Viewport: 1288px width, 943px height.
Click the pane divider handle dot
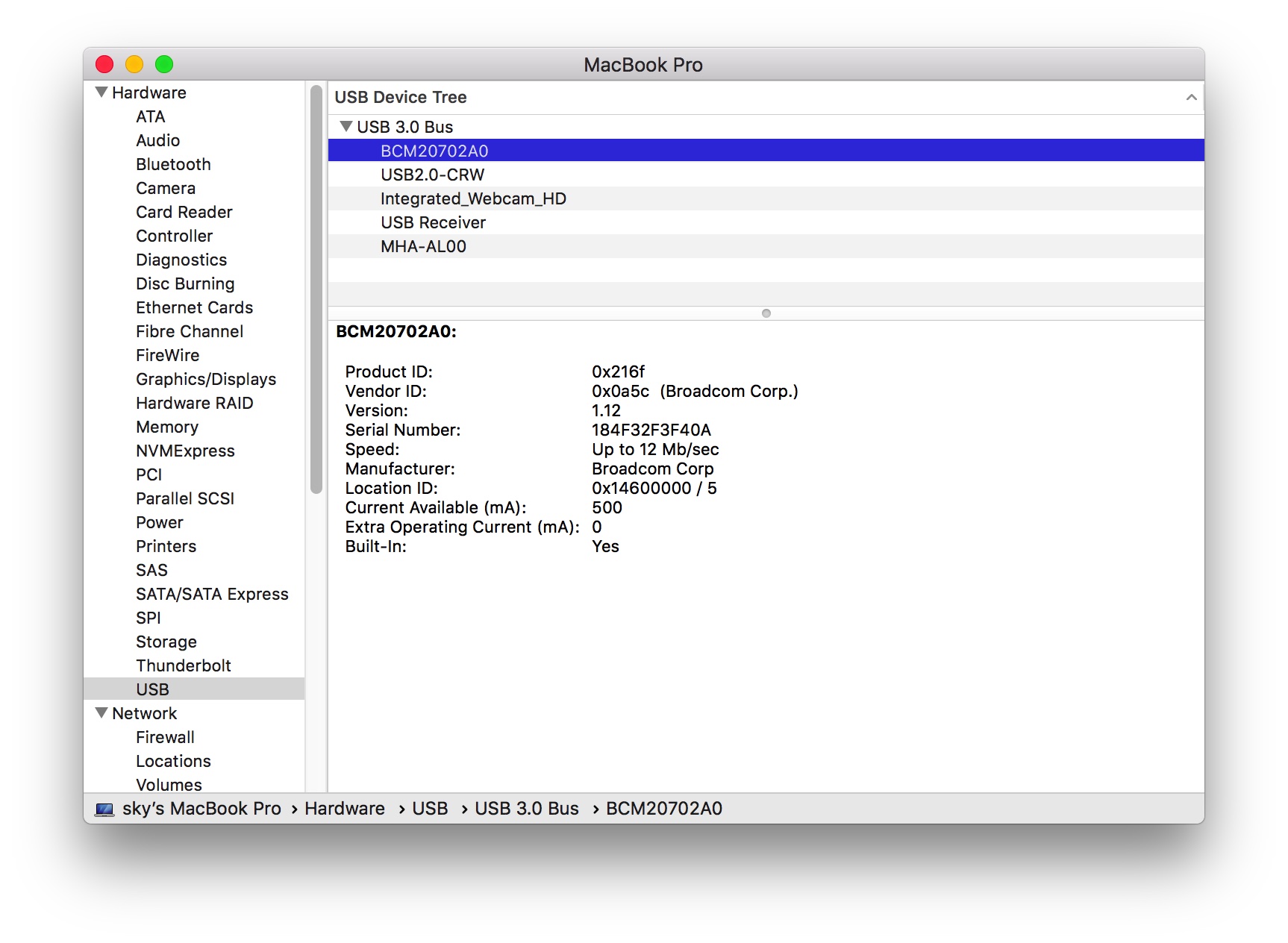pyautogui.click(x=766, y=313)
